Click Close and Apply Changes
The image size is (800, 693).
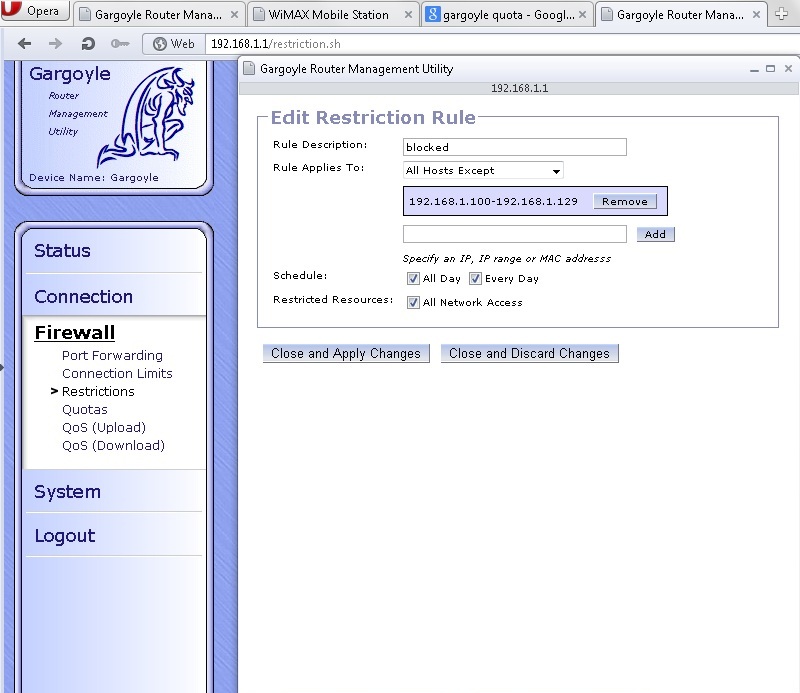[346, 353]
